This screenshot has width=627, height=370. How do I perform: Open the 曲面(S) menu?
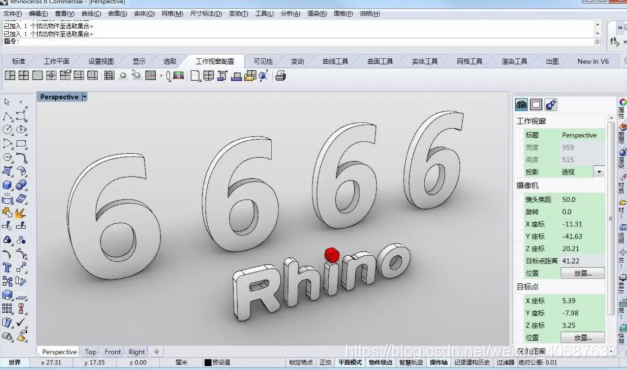point(117,14)
